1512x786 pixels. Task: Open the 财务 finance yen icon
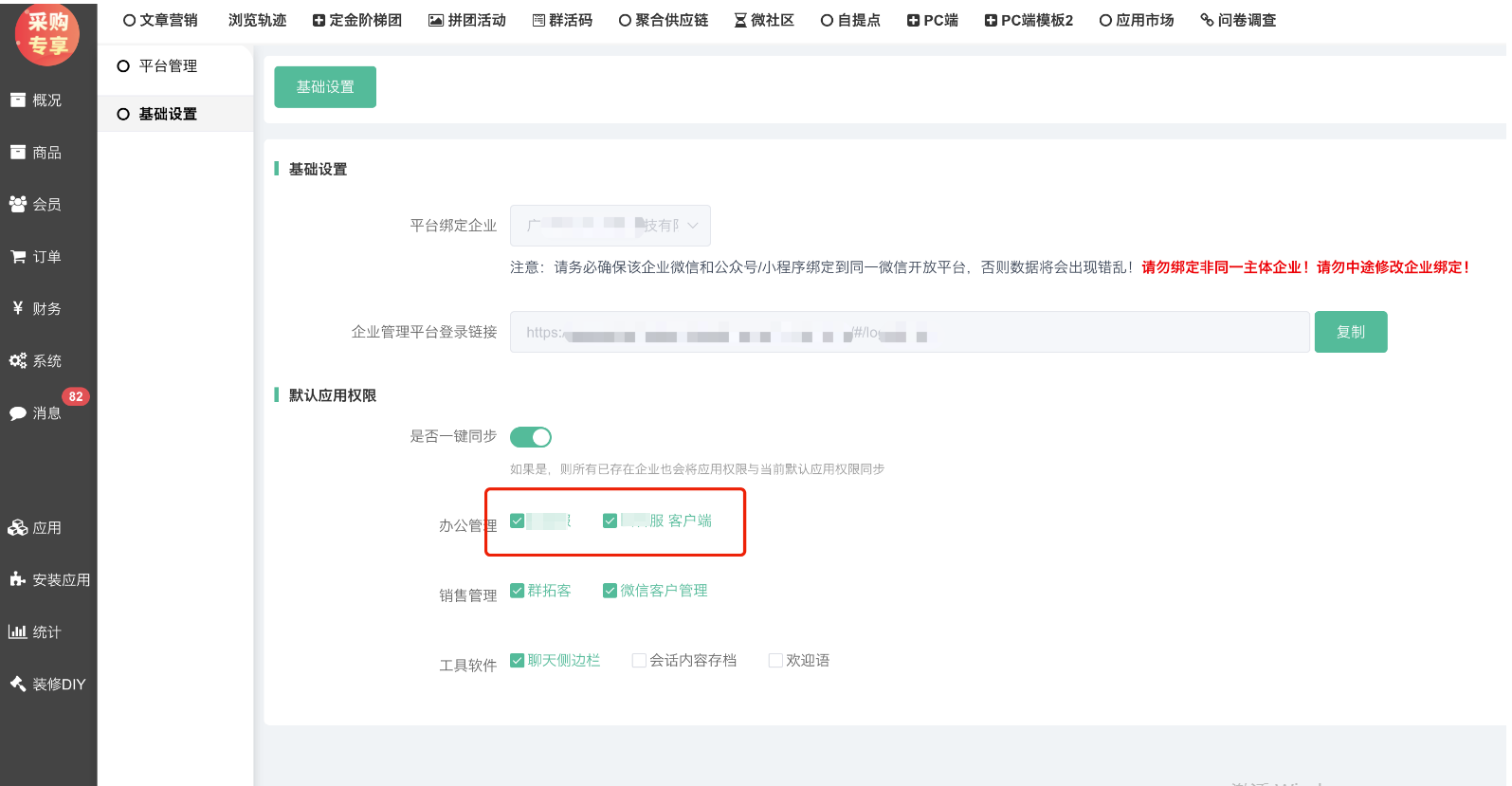(x=18, y=308)
